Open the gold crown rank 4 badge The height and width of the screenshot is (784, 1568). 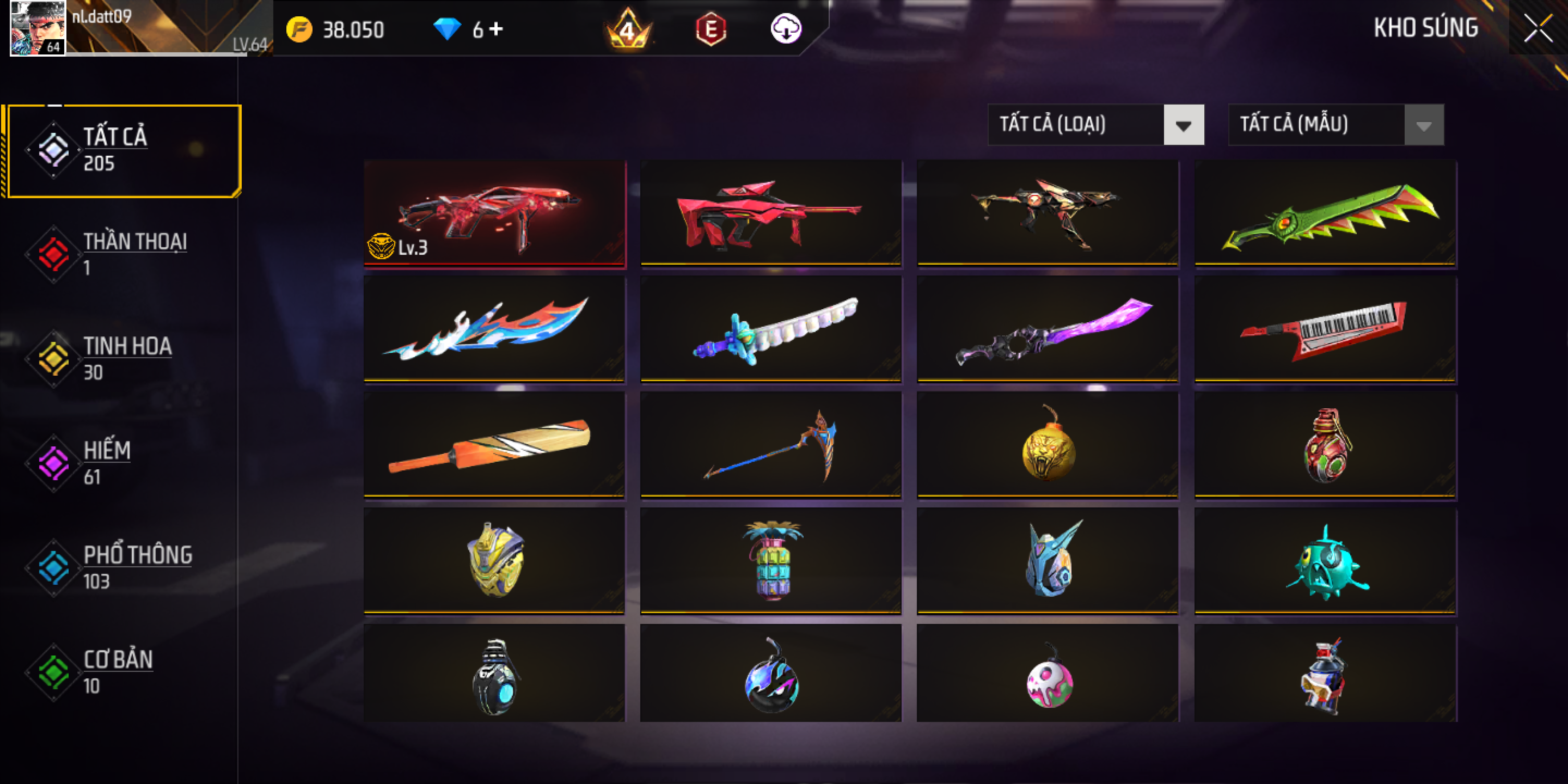tap(628, 29)
